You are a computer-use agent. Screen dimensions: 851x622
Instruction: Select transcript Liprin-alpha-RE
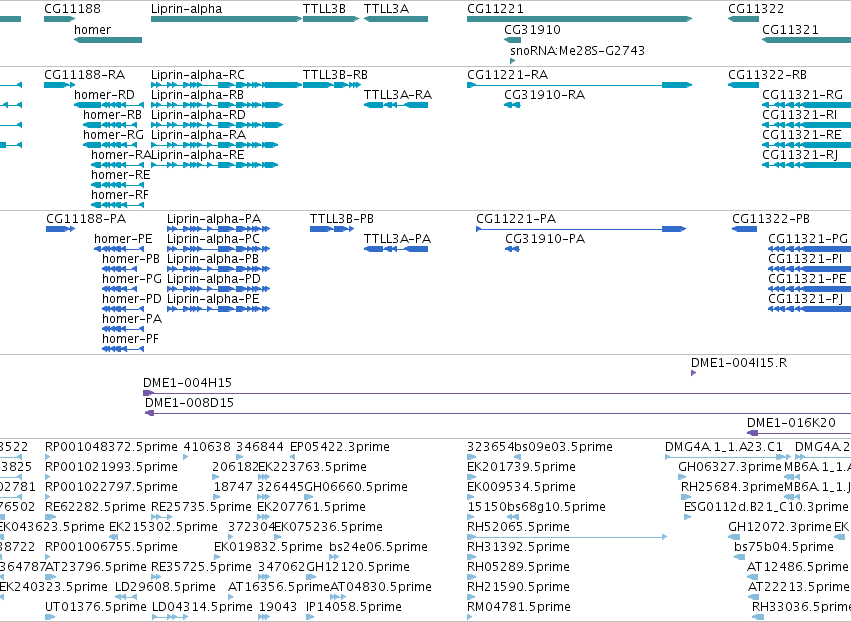198,155
